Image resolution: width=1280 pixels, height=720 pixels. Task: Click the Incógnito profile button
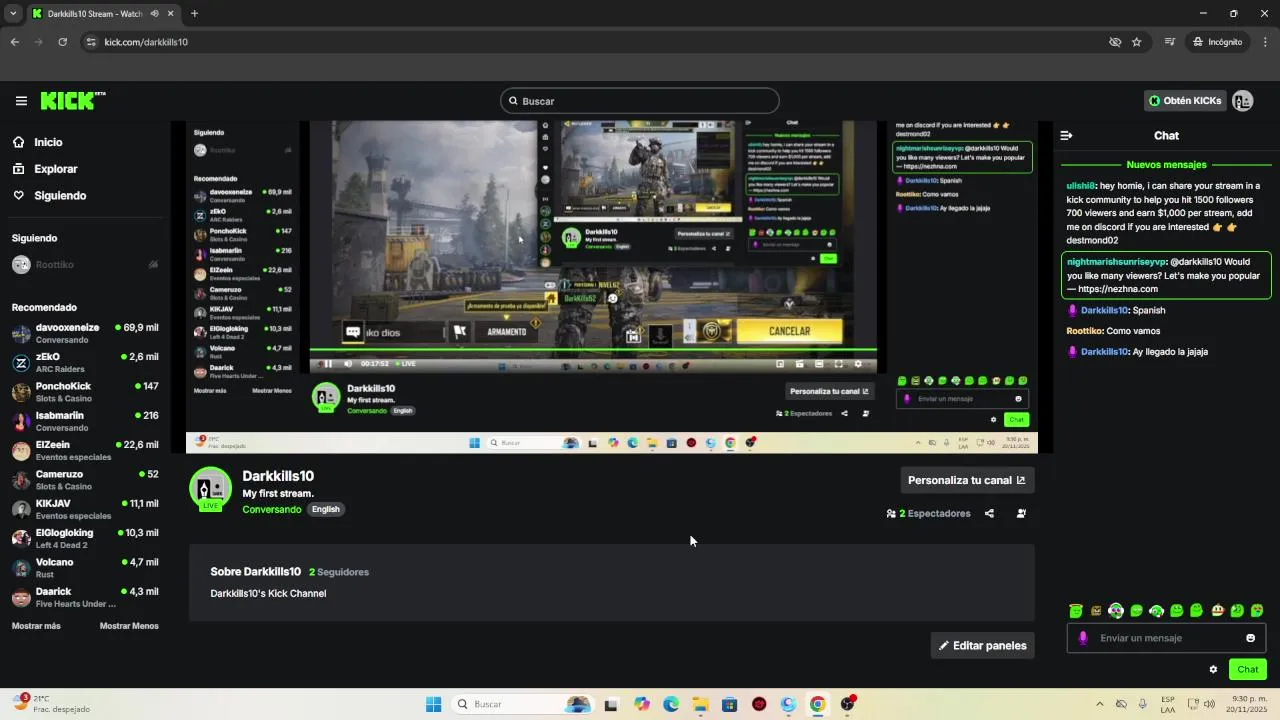[x=1217, y=42]
